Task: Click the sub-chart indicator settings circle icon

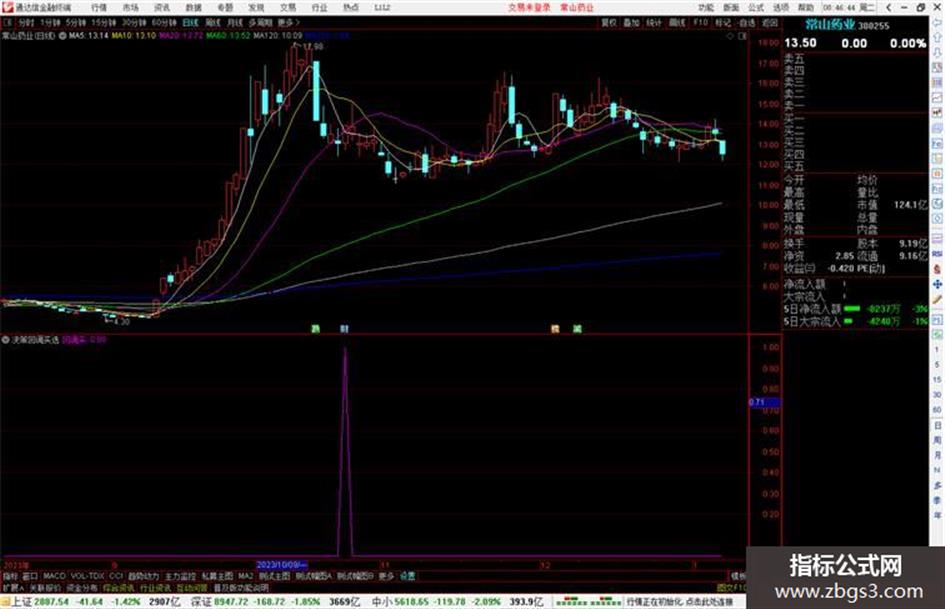Action: 5,340
